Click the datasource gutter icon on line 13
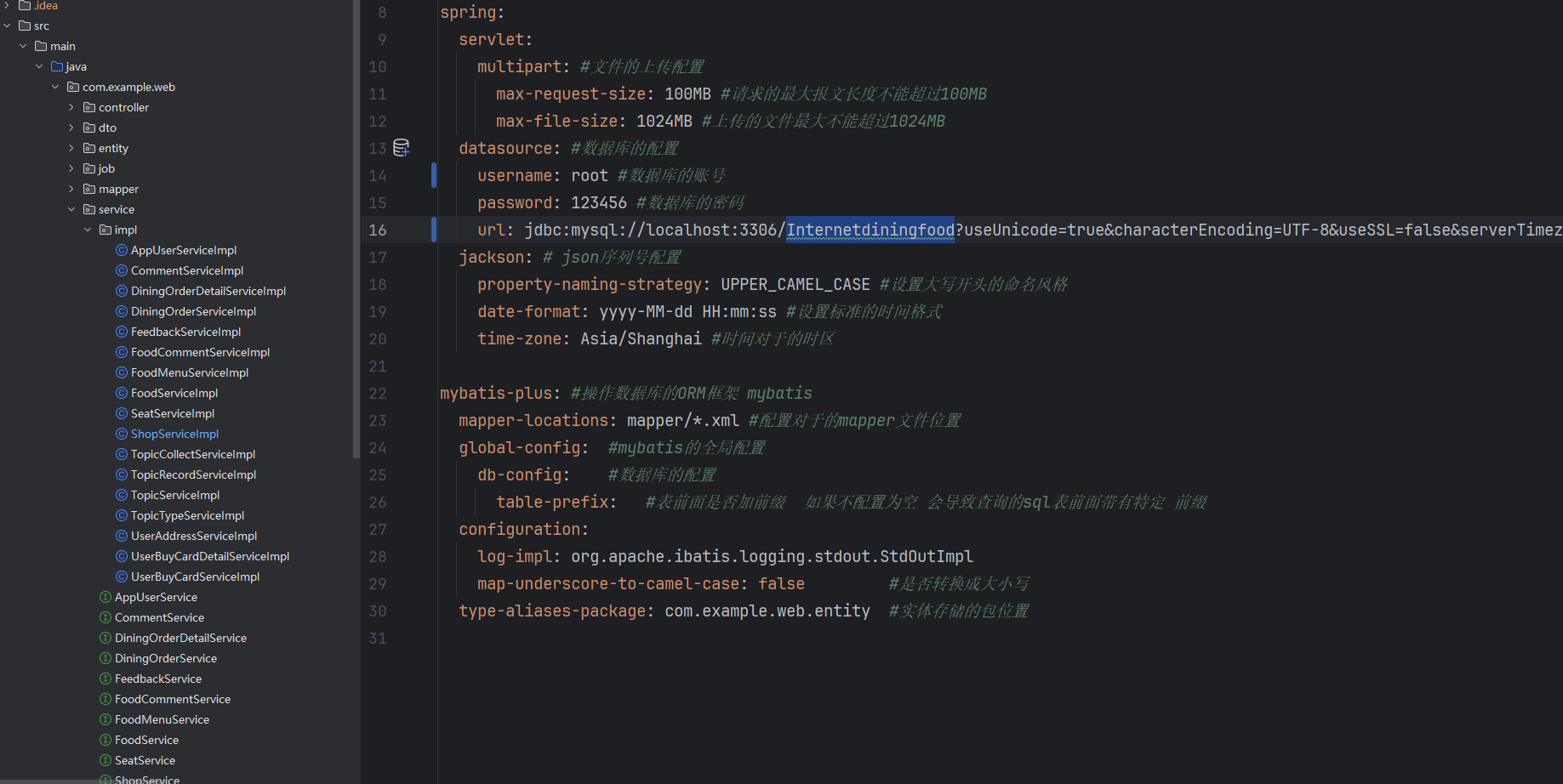This screenshot has width=1563, height=784. (x=402, y=148)
